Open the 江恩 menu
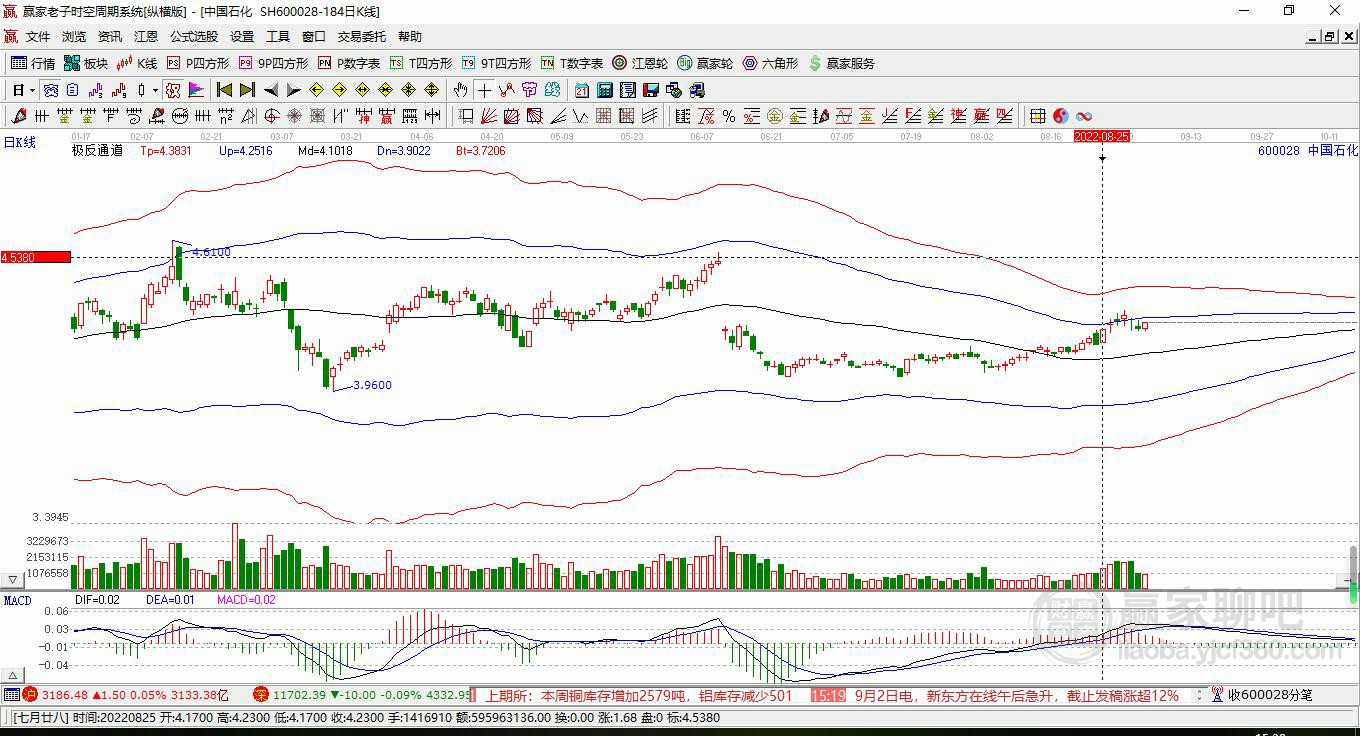Image resolution: width=1360 pixels, height=736 pixels. click(x=146, y=37)
